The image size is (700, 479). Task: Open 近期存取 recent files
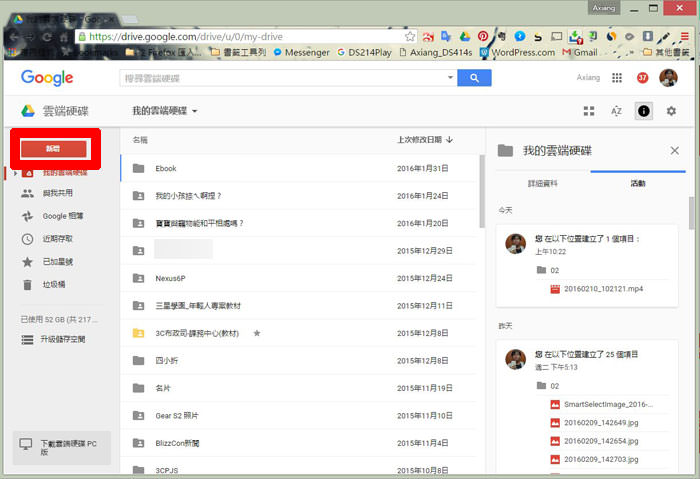point(57,239)
